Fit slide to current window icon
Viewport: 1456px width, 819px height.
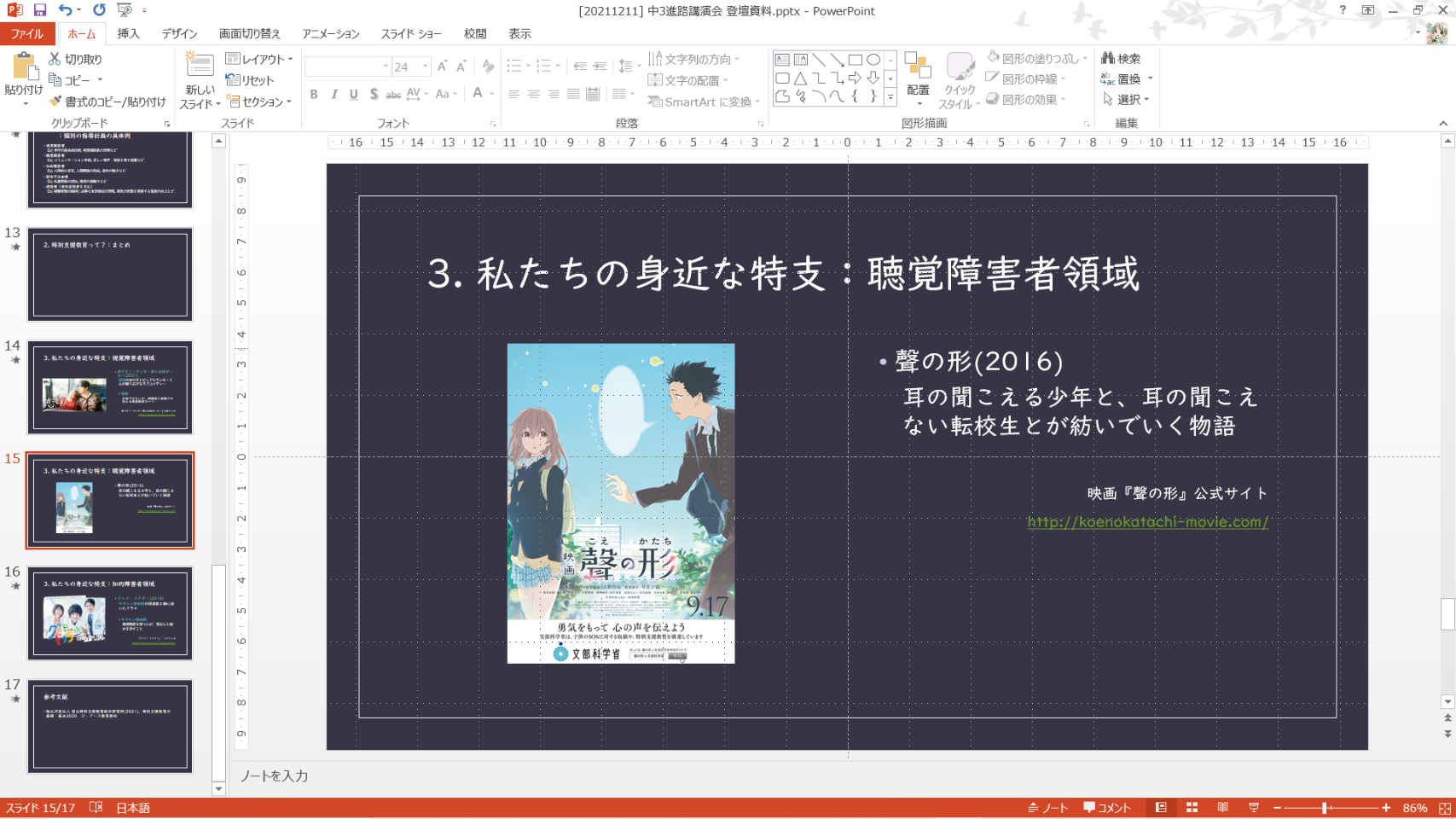point(1444,808)
